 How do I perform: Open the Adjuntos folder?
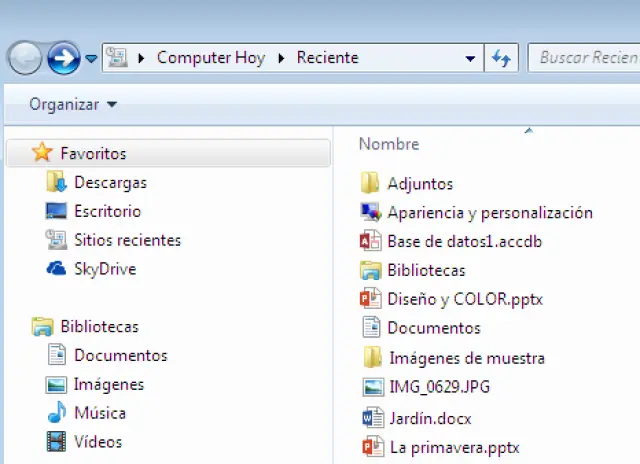(420, 183)
